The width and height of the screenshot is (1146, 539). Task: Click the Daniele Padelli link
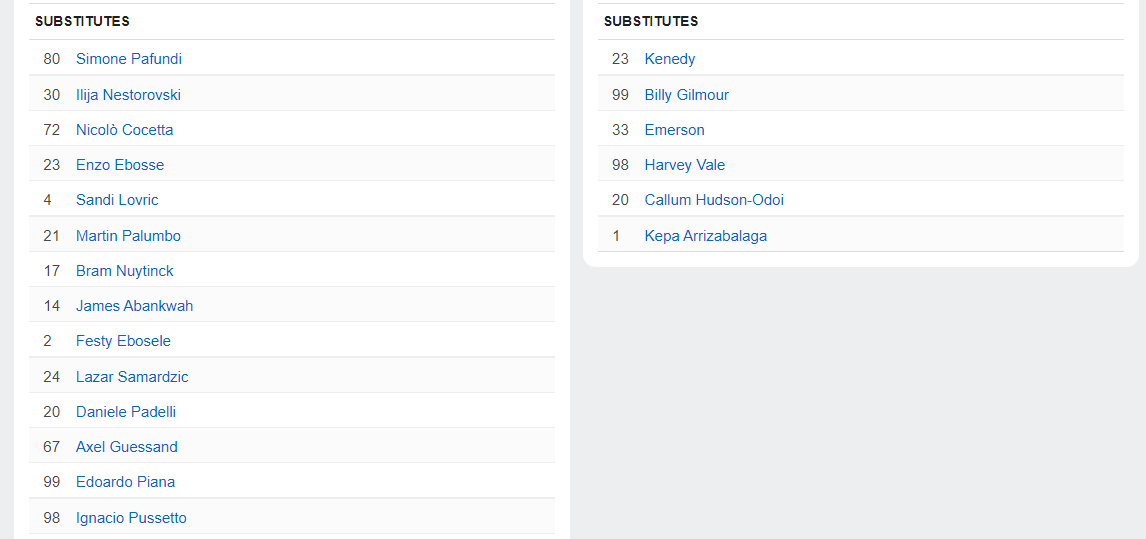125,412
